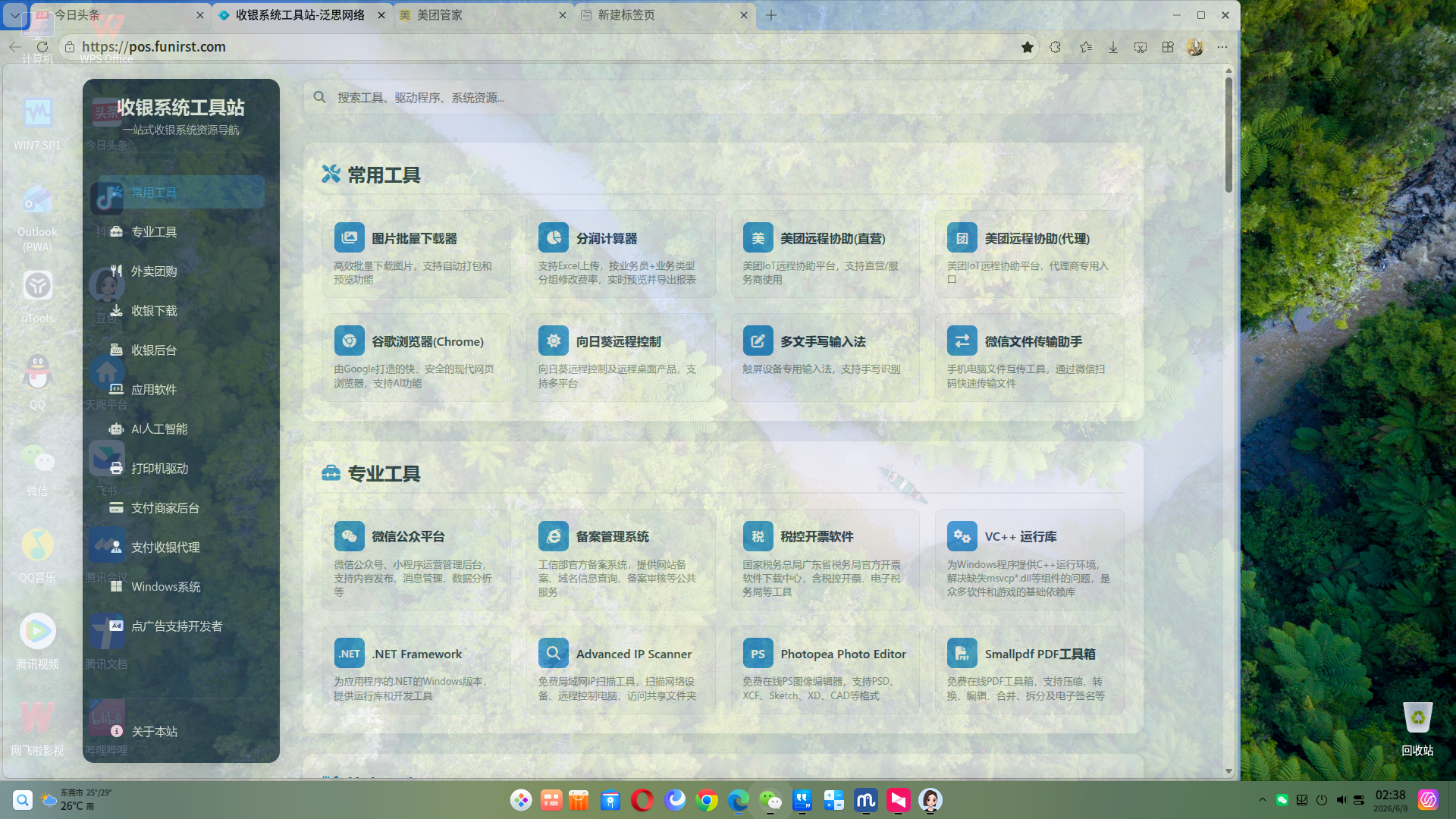Open 收银后台 sidebar entry
The height and width of the screenshot is (819, 1456).
(181, 350)
